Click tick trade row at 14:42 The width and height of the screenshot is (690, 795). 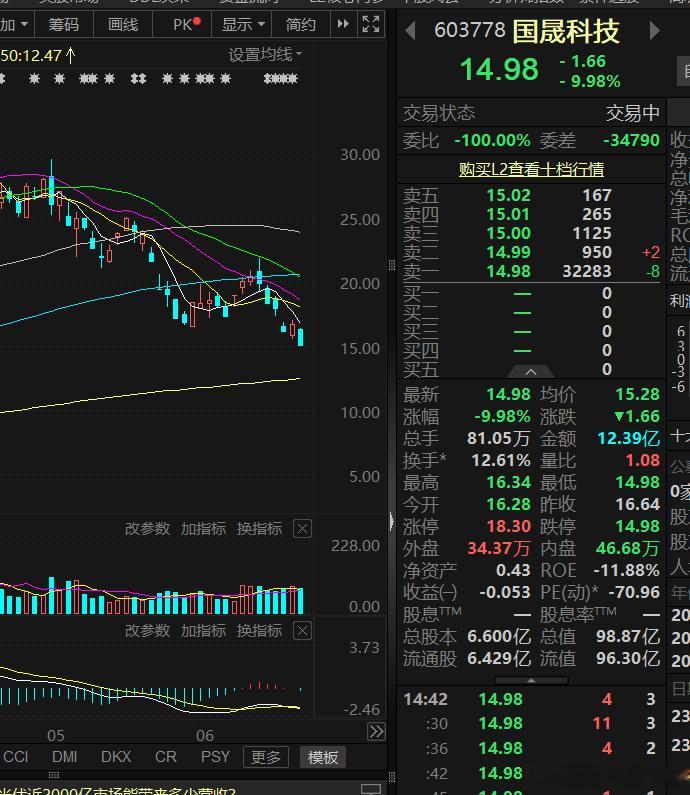pyautogui.click(x=531, y=699)
